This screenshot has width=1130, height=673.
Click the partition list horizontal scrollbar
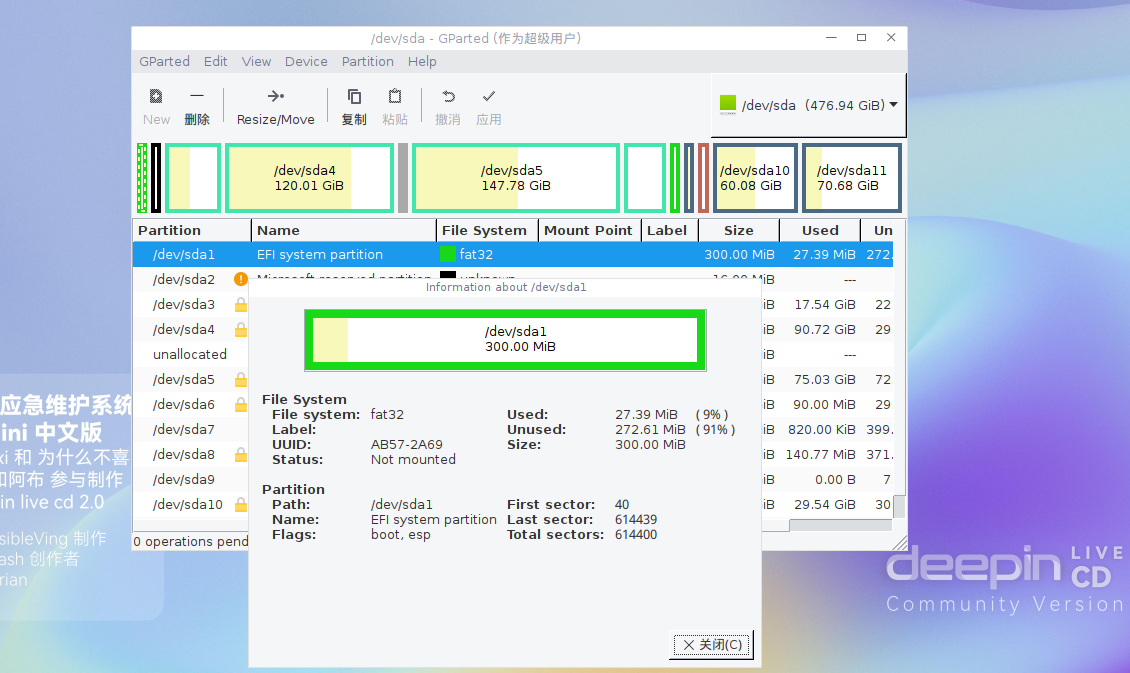coord(840,525)
